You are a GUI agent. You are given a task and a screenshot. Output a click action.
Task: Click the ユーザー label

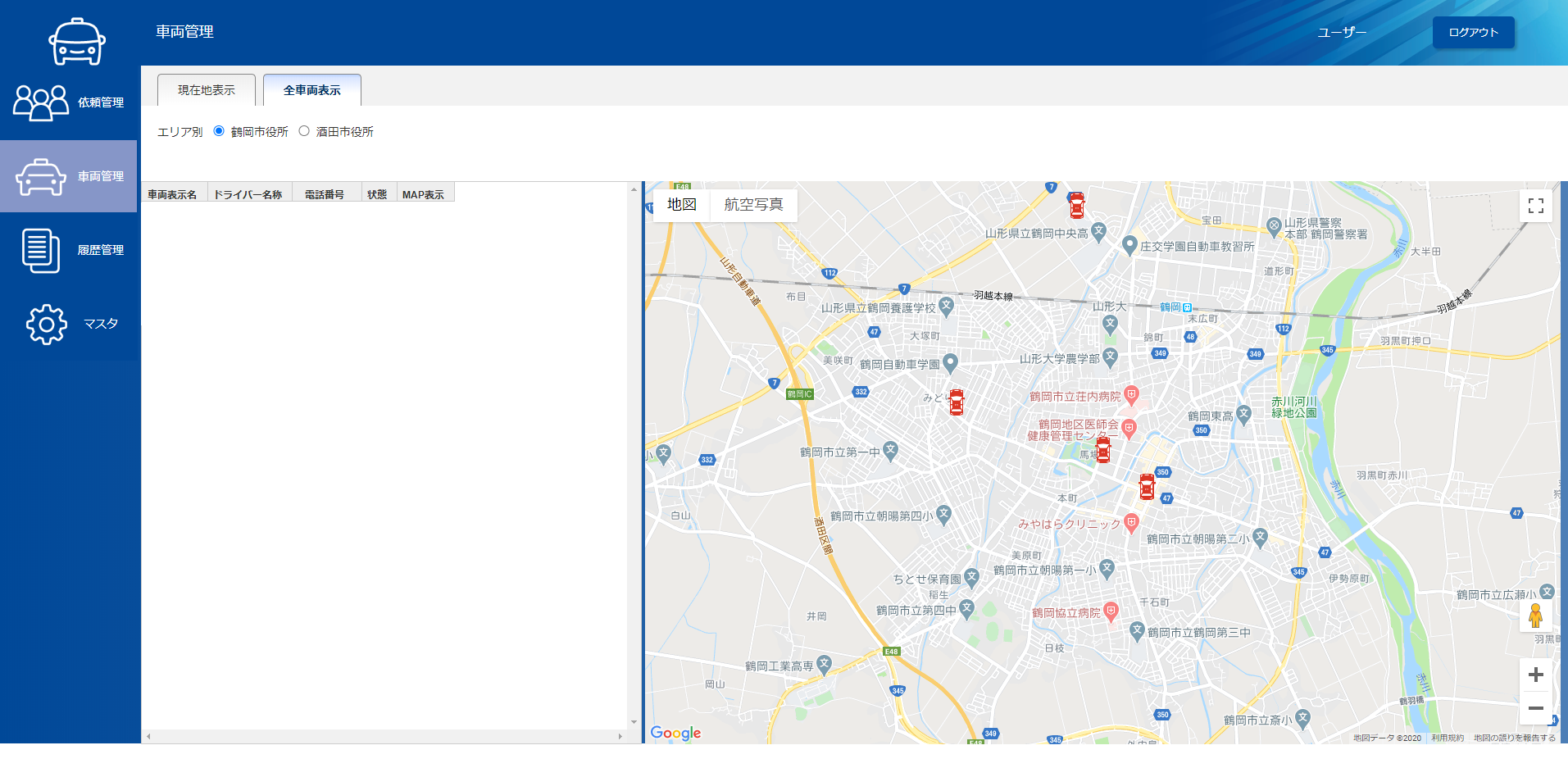(1342, 32)
